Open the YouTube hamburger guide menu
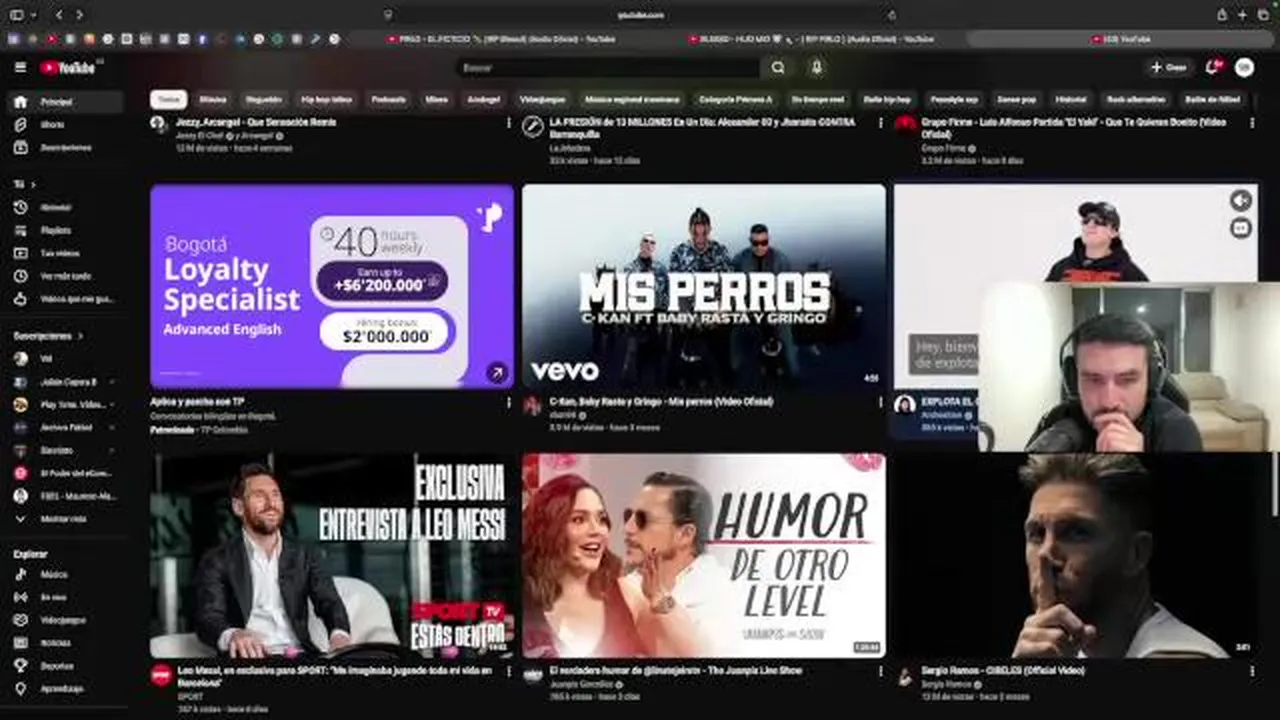Image resolution: width=1280 pixels, height=720 pixels. 20,67
